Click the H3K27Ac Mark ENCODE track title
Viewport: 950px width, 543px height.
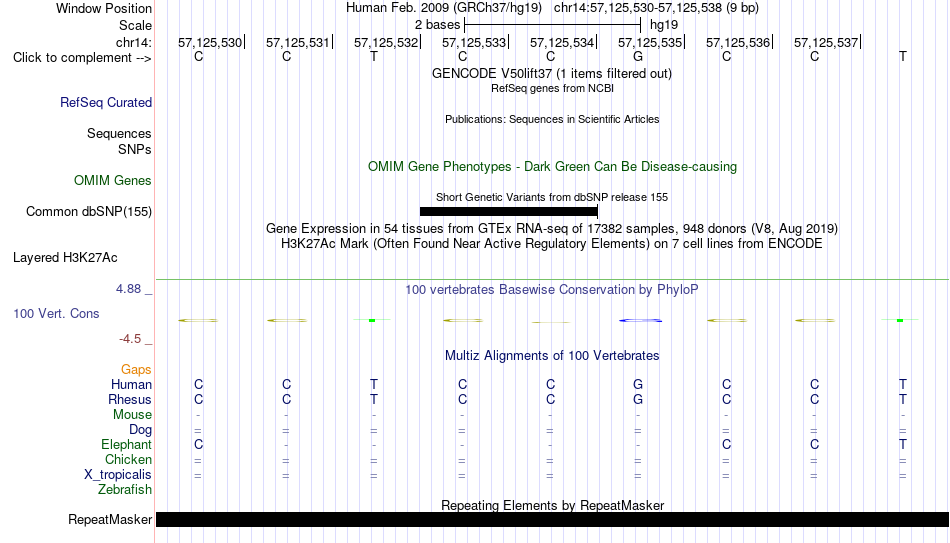click(x=552, y=244)
